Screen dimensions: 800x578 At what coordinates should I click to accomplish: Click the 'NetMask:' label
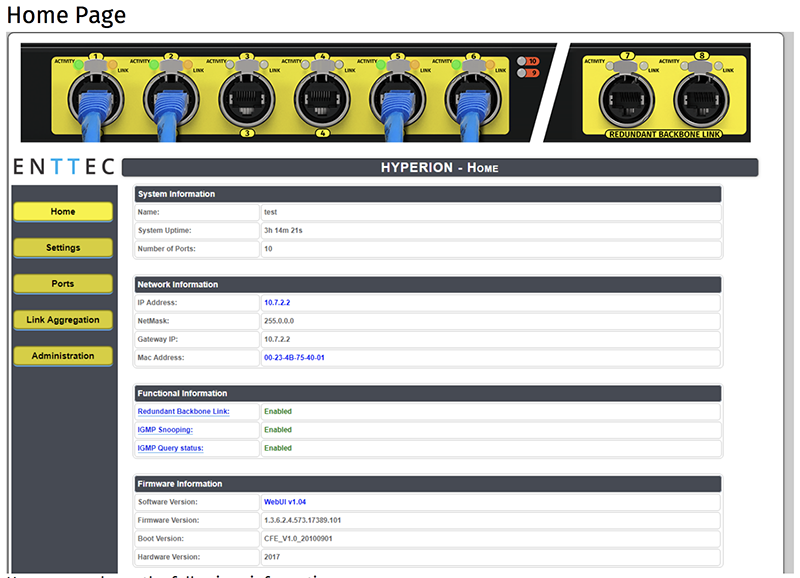[x=153, y=321]
